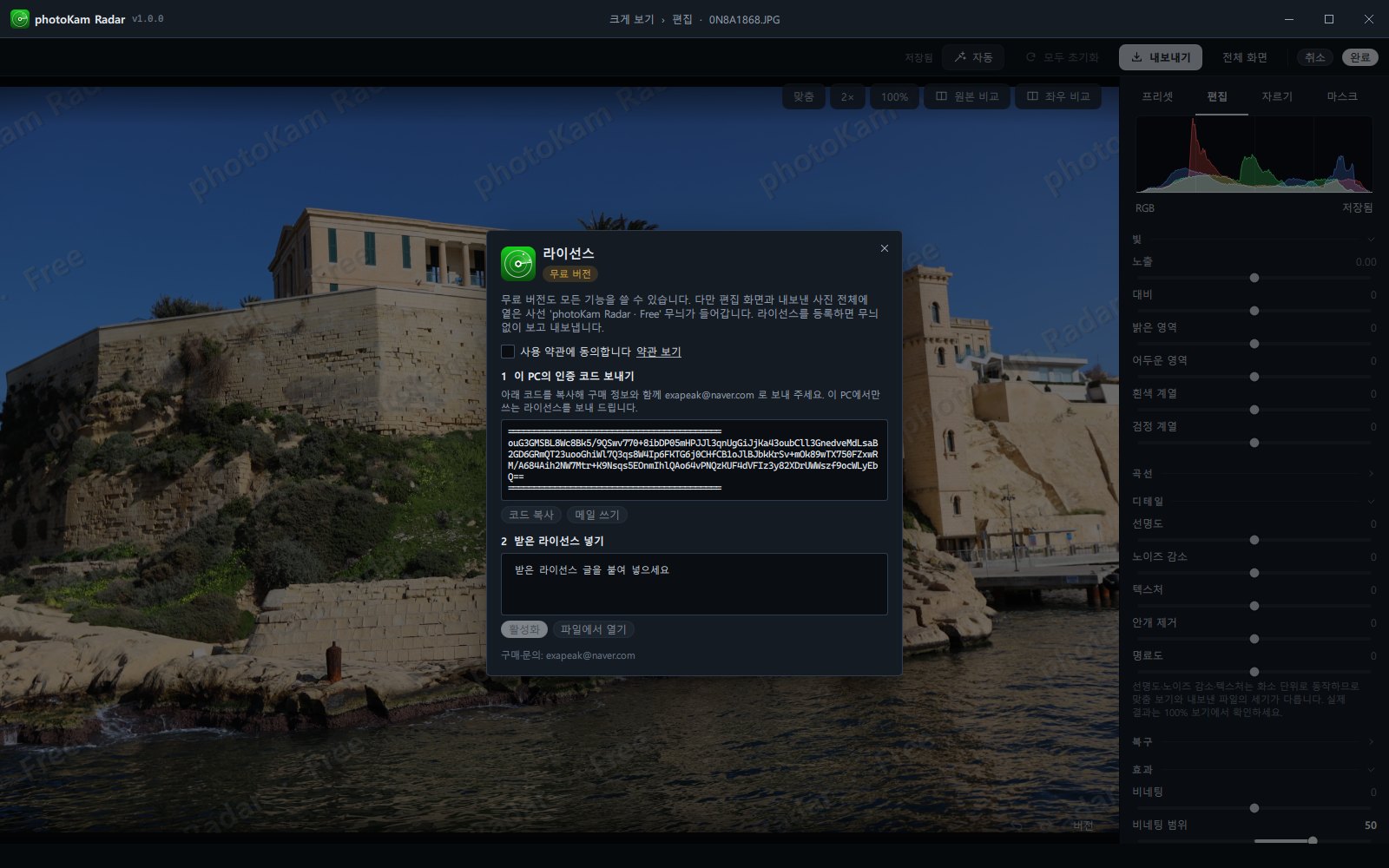Click the 노이즈 감소 slider handle
The width and height of the screenshot is (1389, 868).
click(1254, 573)
